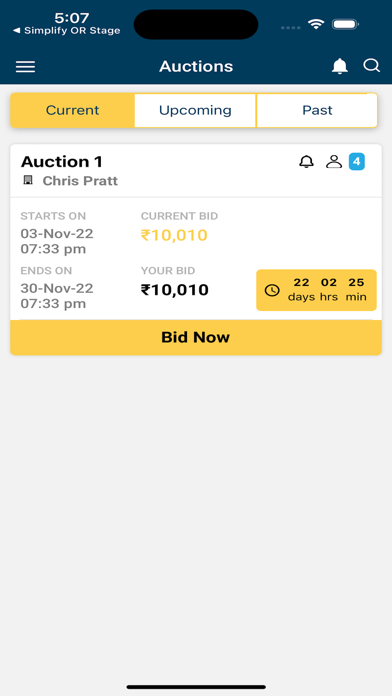The height and width of the screenshot is (696, 392).
Task: Tap the 22 days countdown timer
Action: click(x=317, y=290)
